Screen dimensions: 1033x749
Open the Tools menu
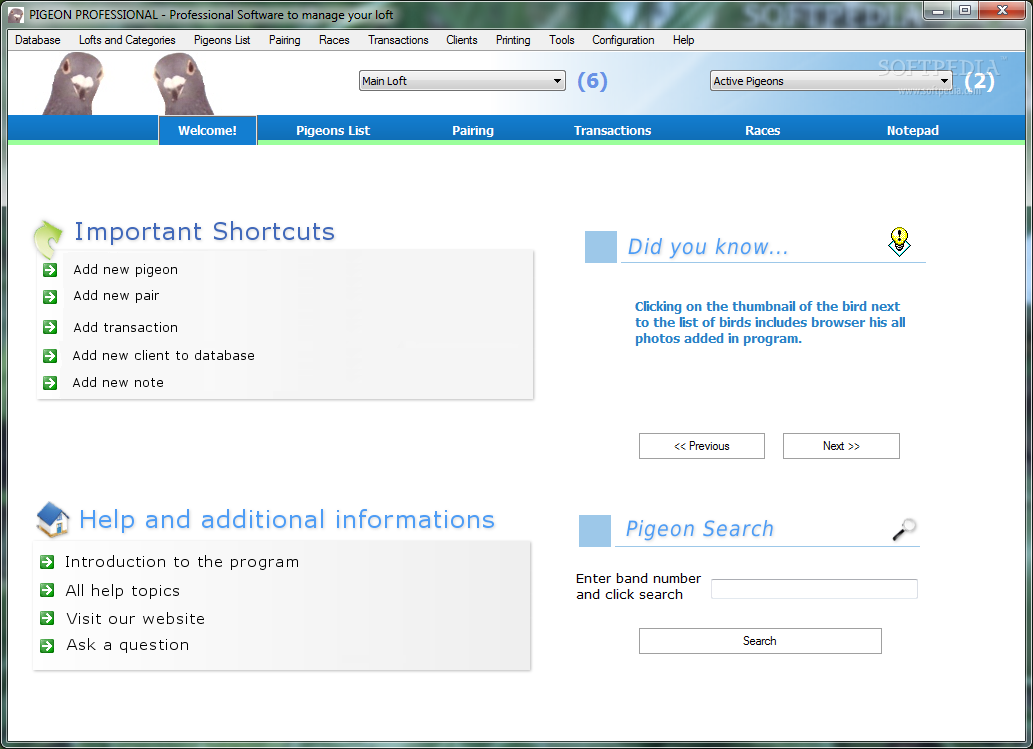tap(562, 40)
